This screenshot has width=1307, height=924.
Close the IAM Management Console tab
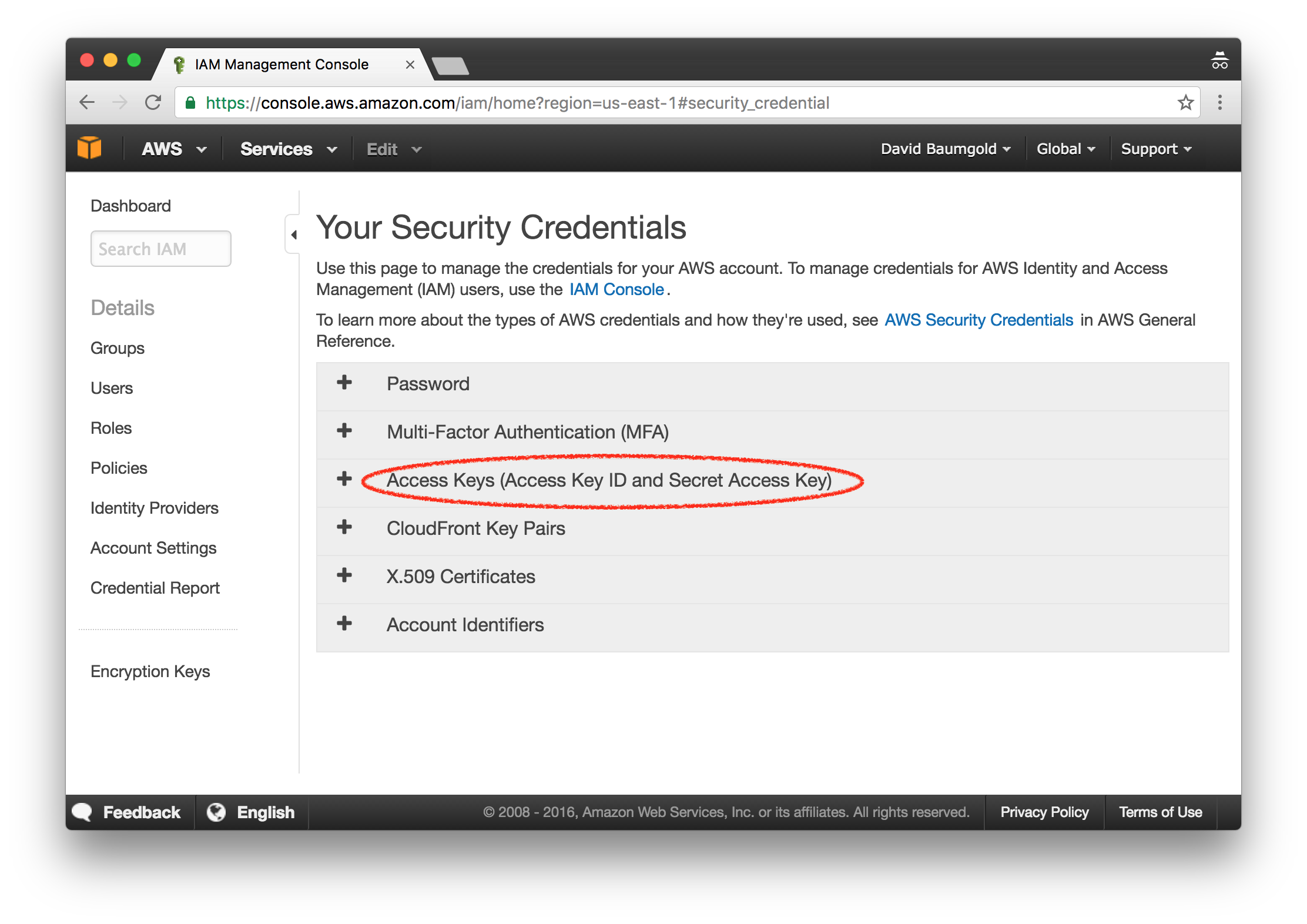click(410, 65)
